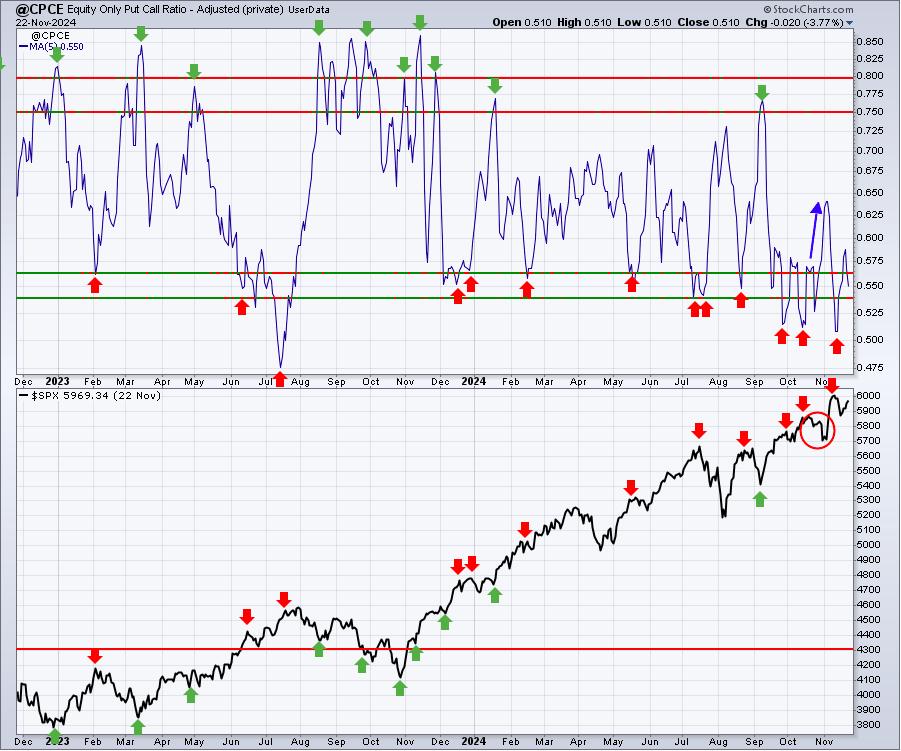The image size is (901, 751).
Task: Select green down arrow above January 2024 CPCE spike
Action: 495,86
